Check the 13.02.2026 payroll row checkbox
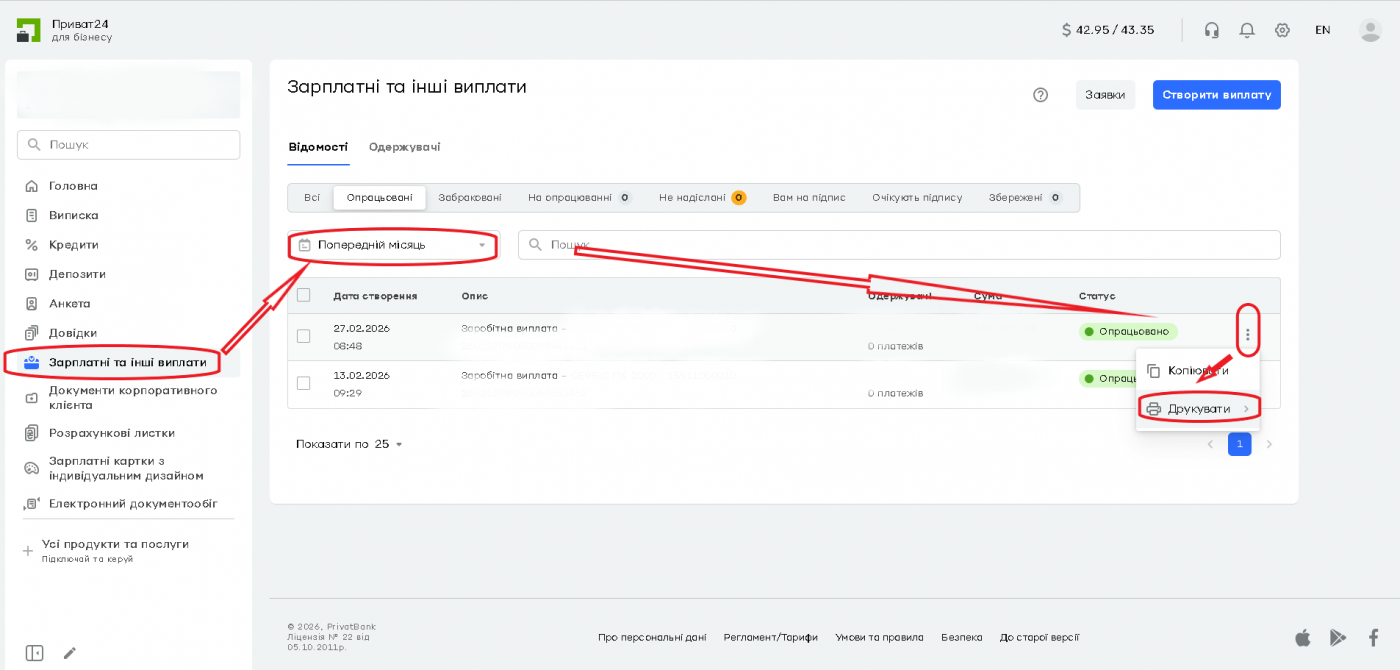This screenshot has width=1400, height=670. (x=304, y=383)
